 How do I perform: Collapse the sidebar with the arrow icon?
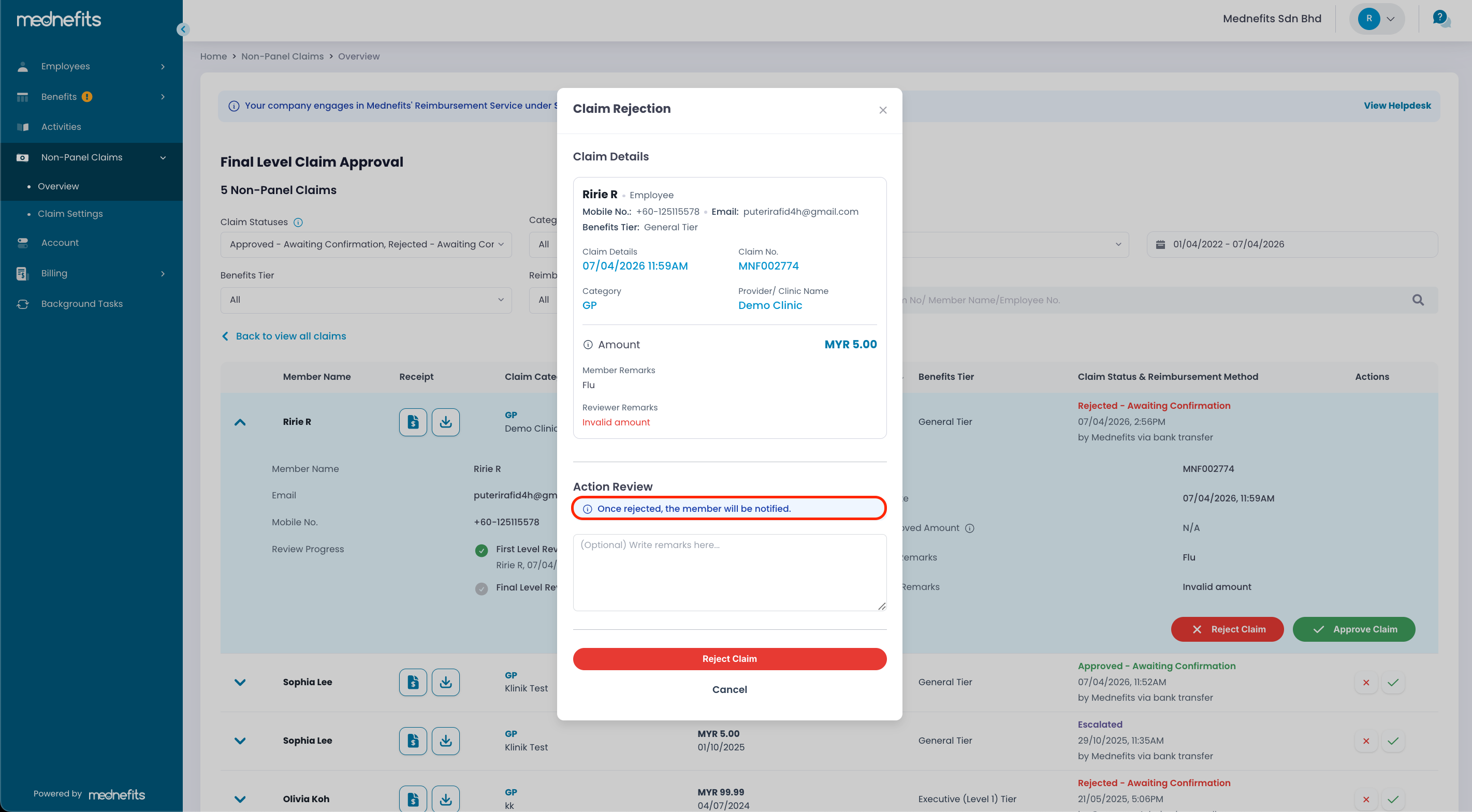pos(183,29)
